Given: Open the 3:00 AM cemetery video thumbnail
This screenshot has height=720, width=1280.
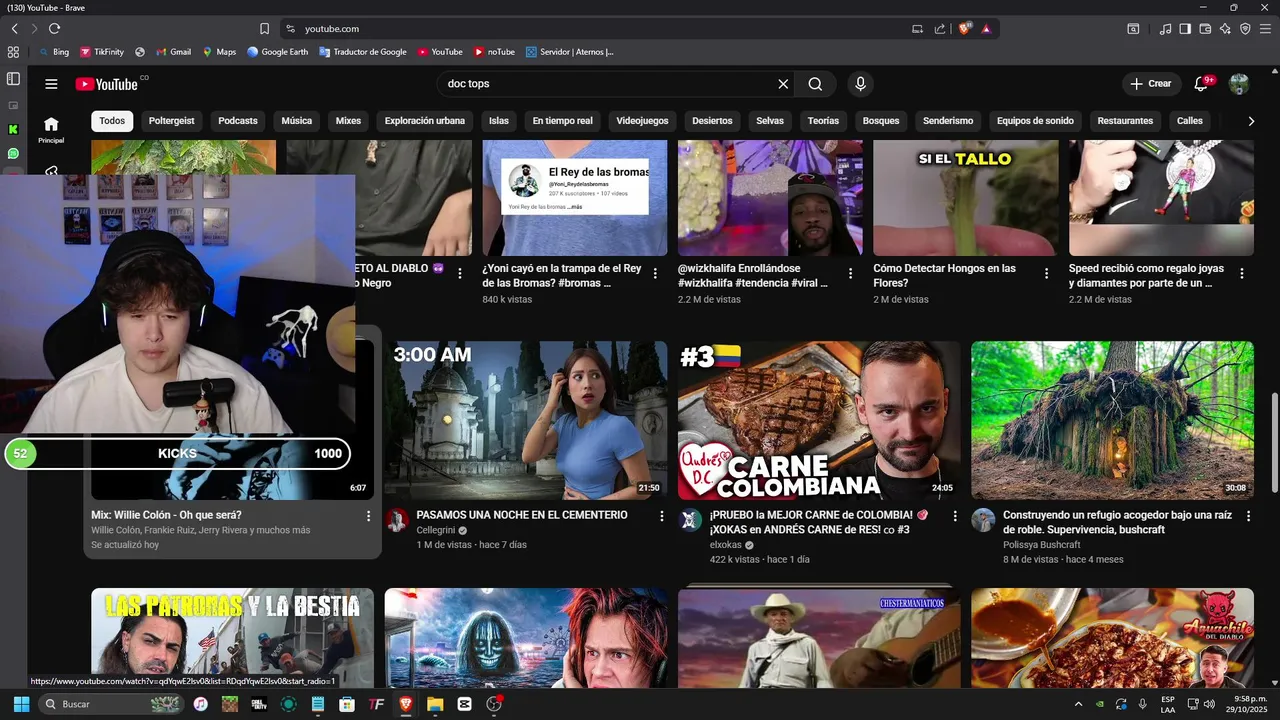Looking at the screenshot, I should pyautogui.click(x=526, y=420).
